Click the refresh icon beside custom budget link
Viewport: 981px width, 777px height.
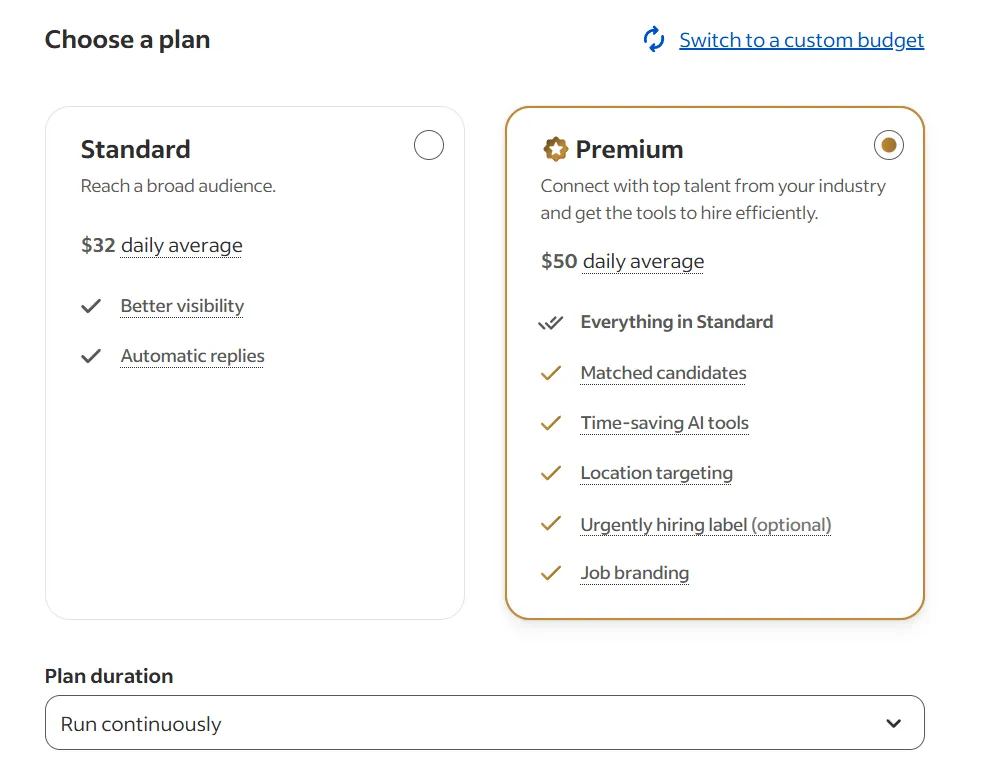[x=653, y=39]
